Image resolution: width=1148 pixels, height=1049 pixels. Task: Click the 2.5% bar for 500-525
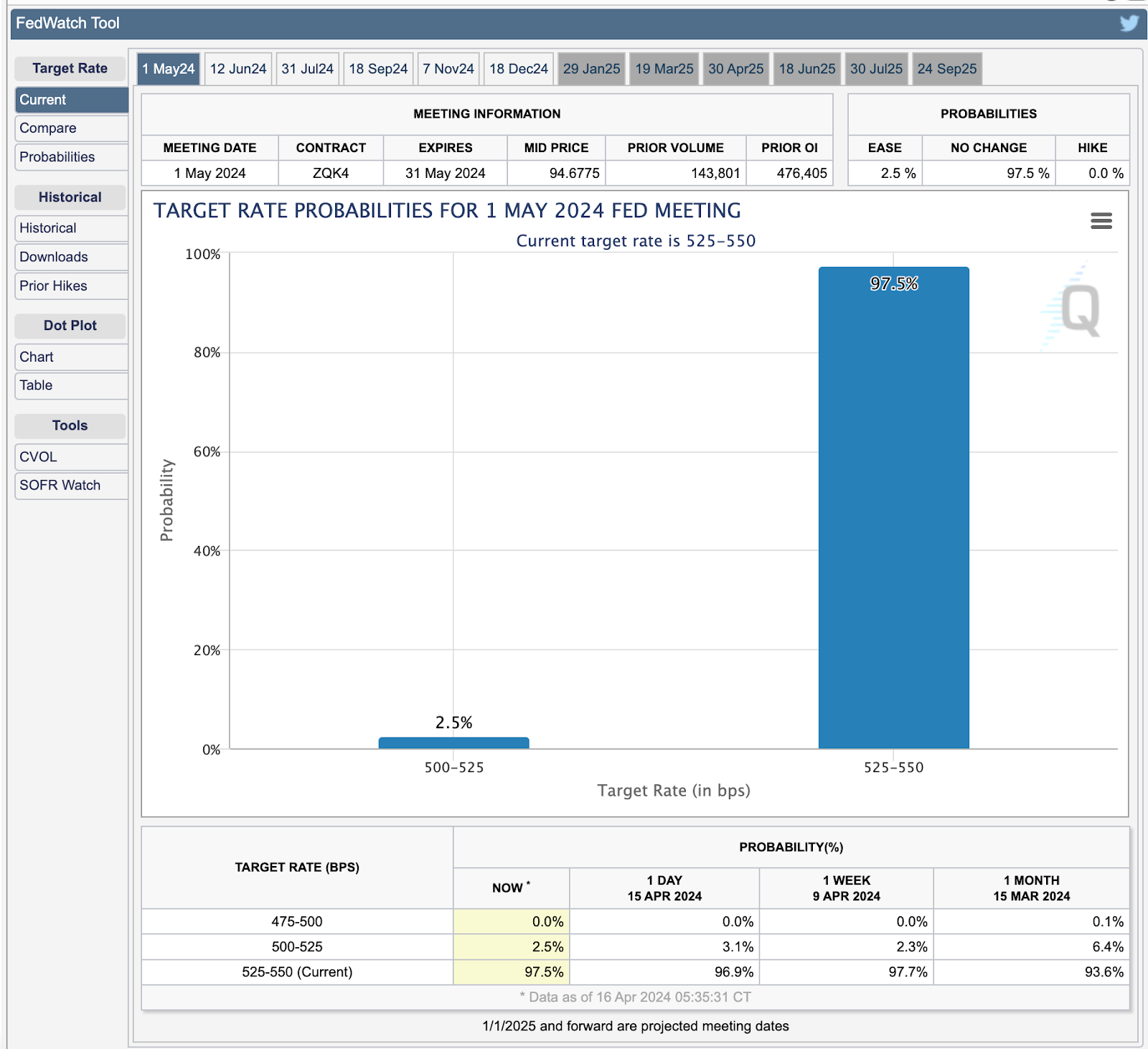pos(454,743)
